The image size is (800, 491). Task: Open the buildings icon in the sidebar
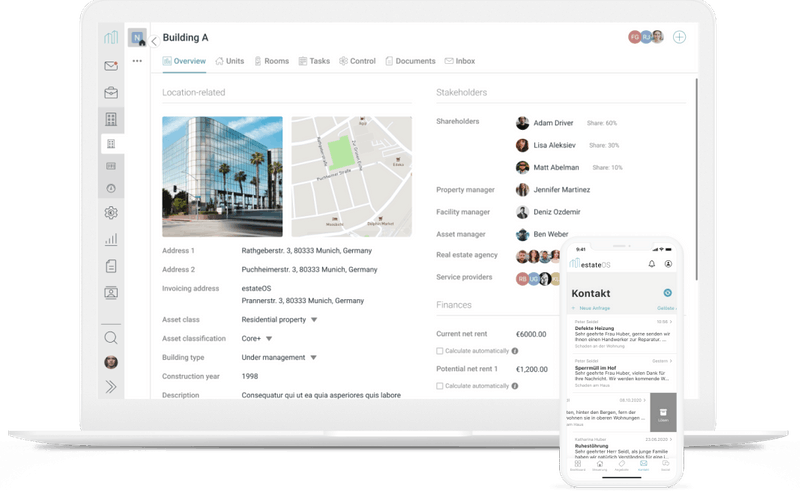click(111, 119)
